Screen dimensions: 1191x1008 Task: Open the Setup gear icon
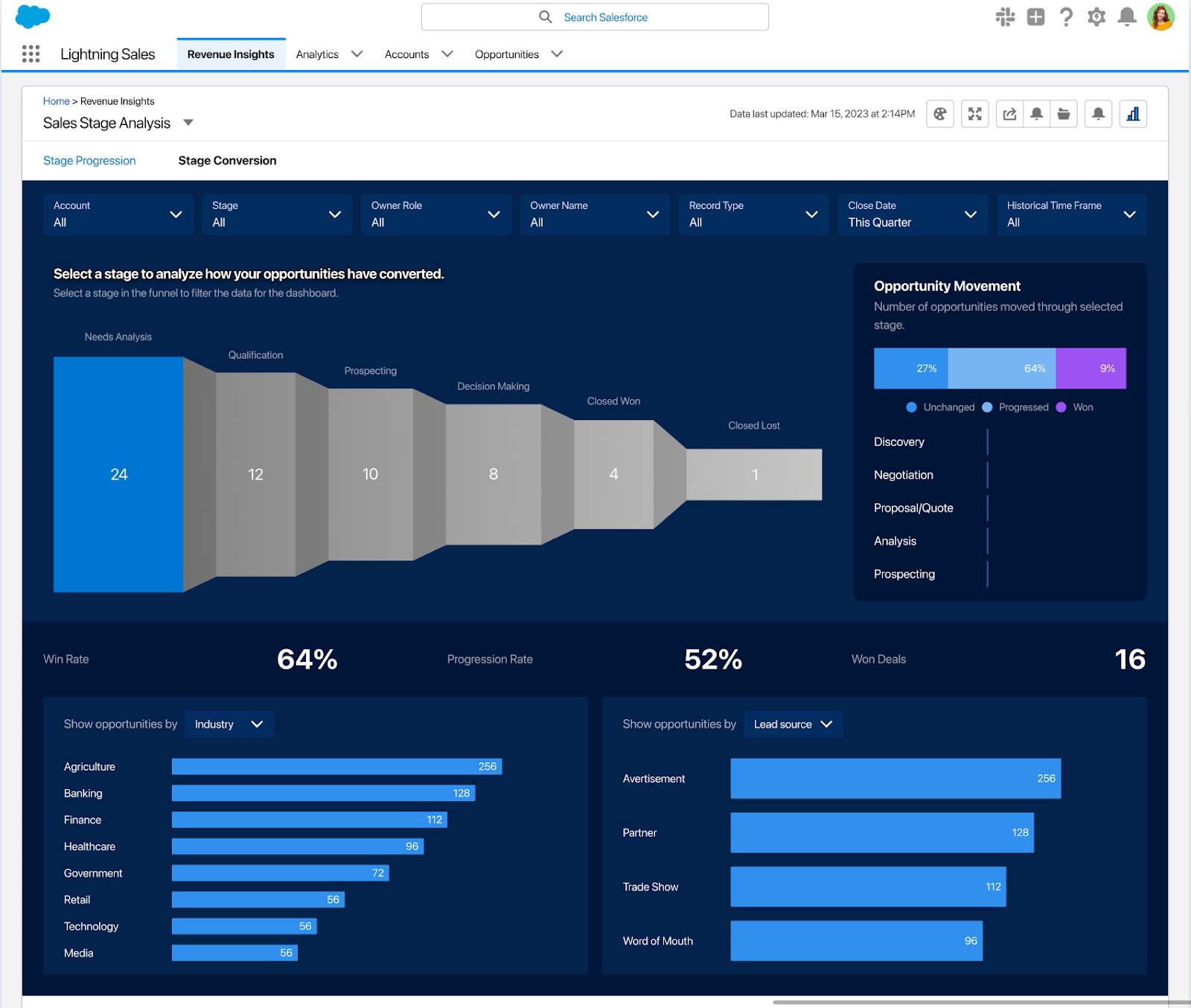(1096, 16)
